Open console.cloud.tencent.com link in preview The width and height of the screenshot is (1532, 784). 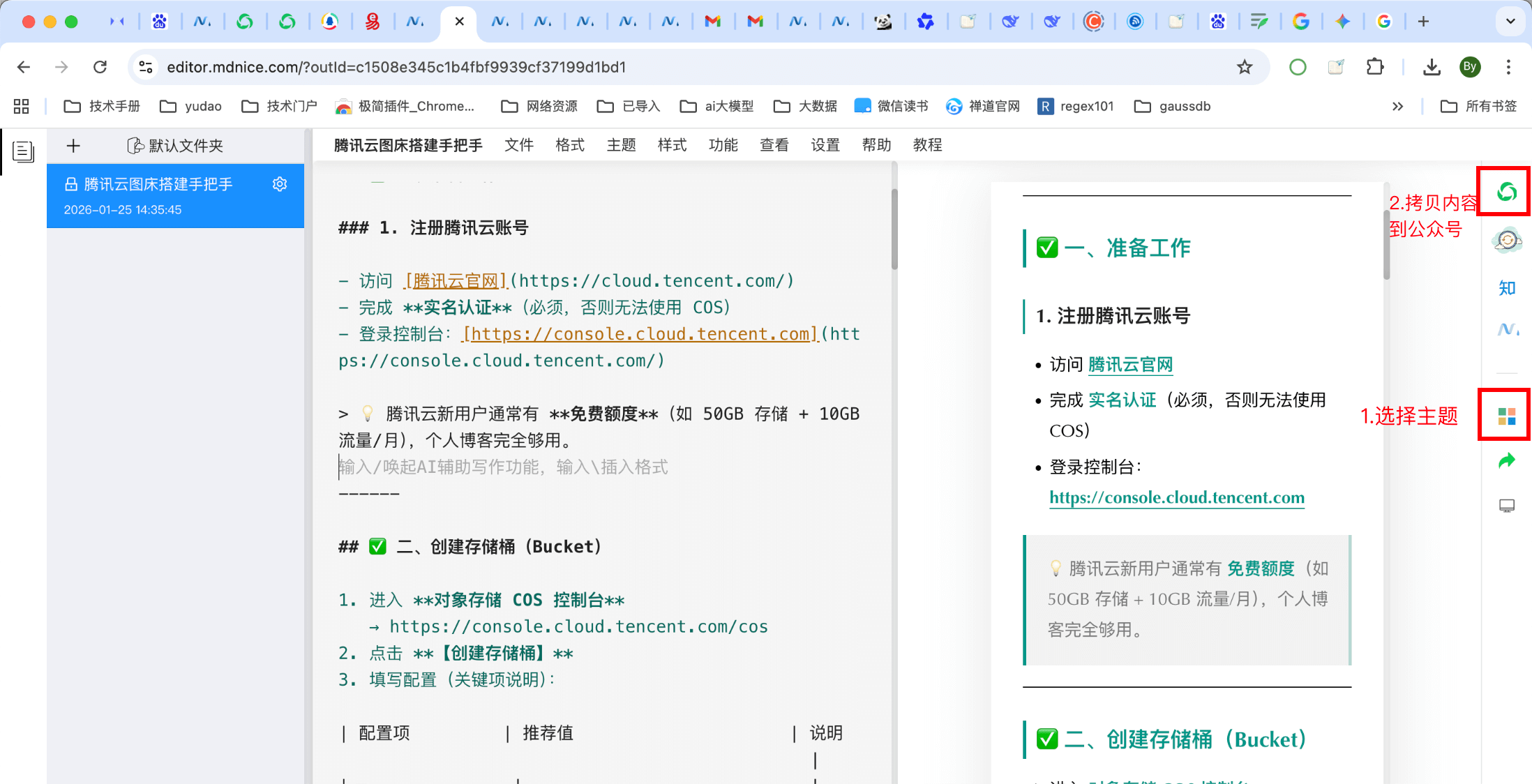[x=1176, y=497]
